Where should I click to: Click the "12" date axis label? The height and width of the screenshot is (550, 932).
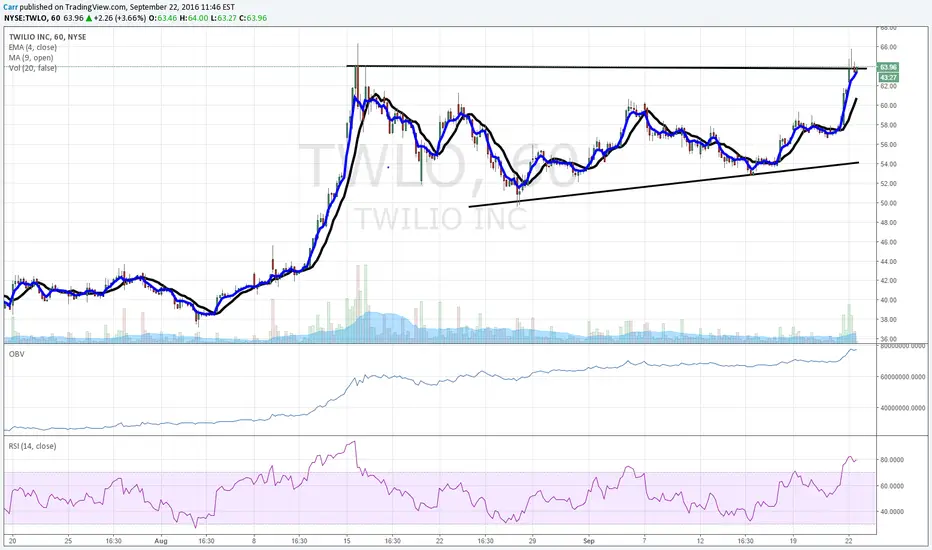(700, 541)
